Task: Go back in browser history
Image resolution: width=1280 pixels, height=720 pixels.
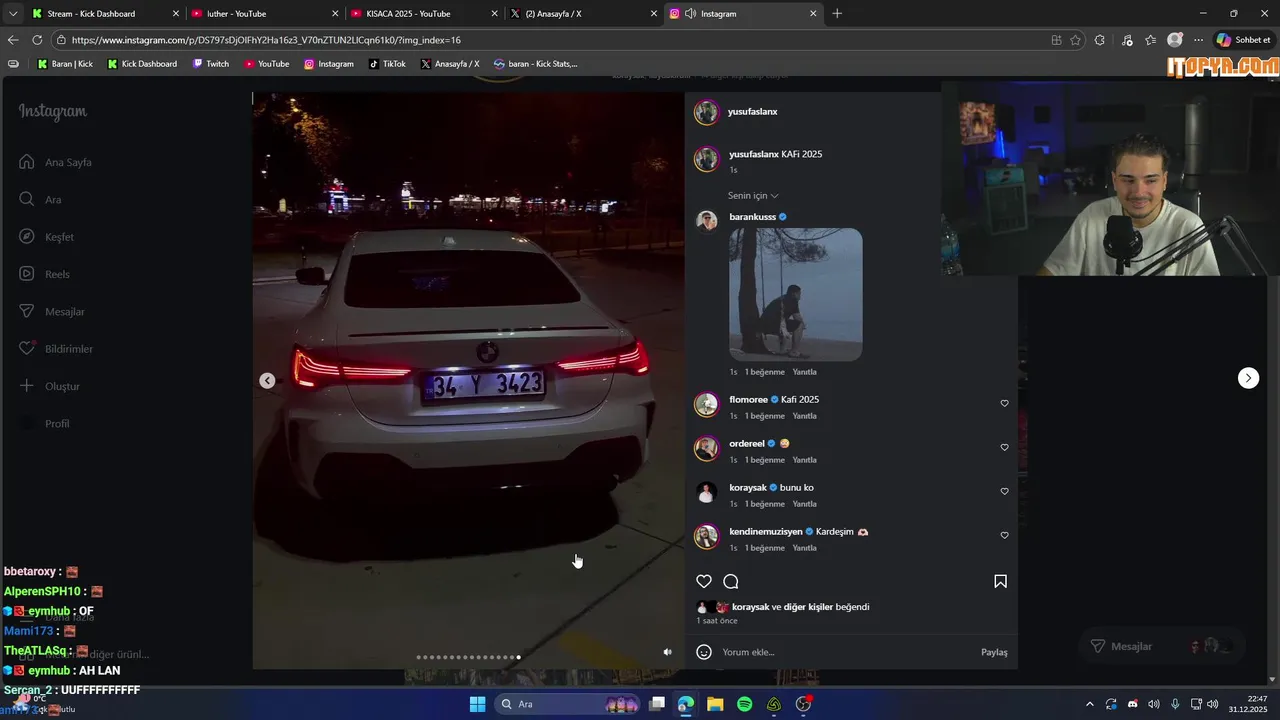Action: click(12, 40)
